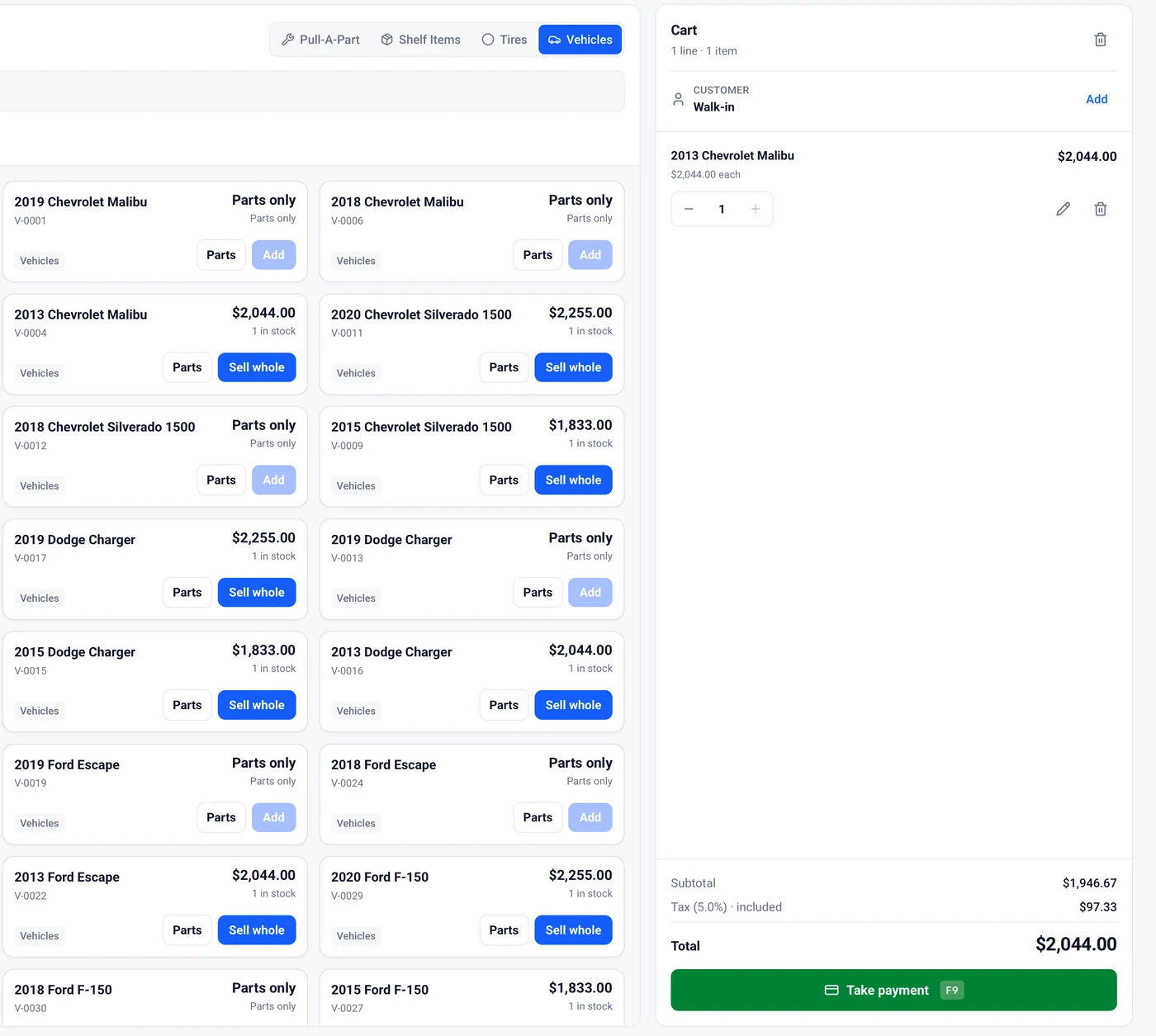
Task: Add 2019 Ford Escape V-0019 to cart
Action: click(273, 817)
